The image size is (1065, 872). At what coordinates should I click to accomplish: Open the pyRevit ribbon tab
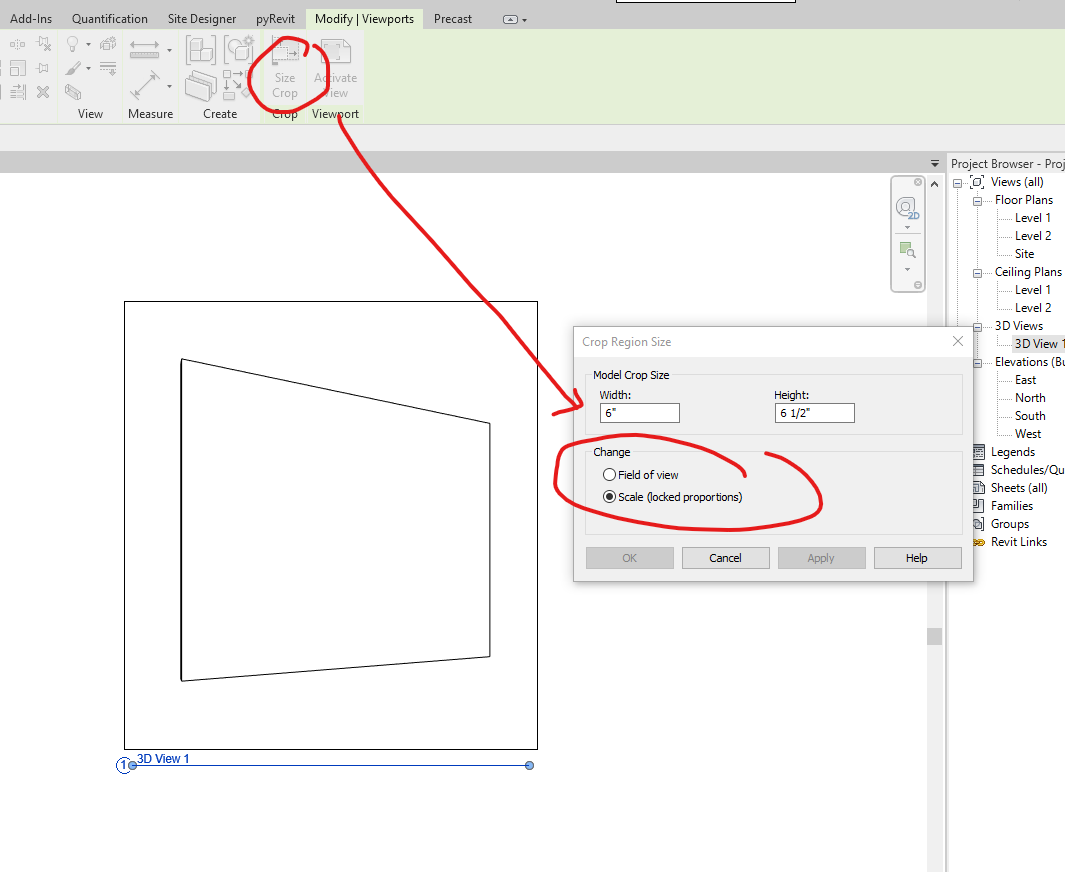275,19
